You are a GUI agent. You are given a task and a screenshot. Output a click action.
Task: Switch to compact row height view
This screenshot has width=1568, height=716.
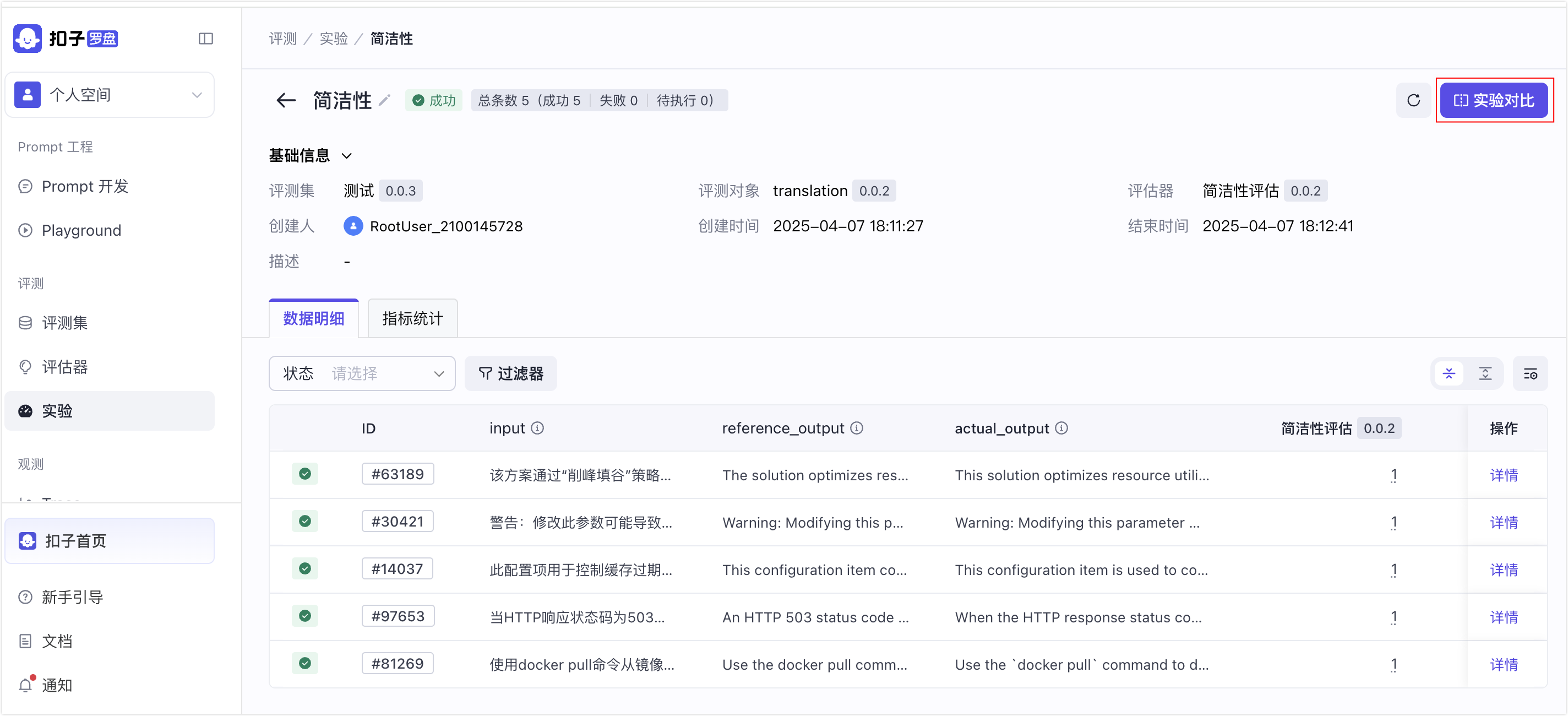pyautogui.click(x=1449, y=373)
